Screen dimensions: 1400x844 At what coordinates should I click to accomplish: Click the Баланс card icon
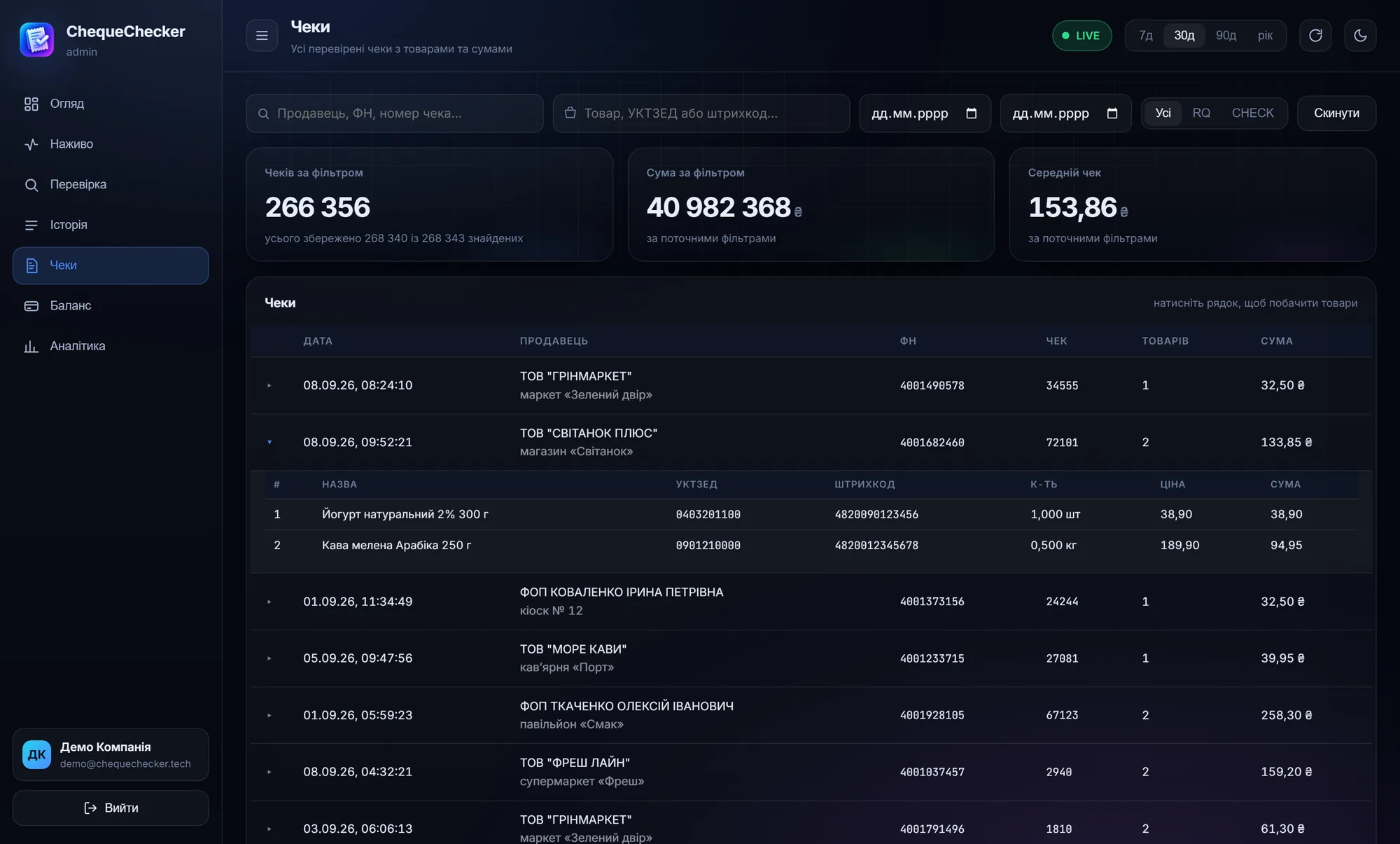pos(31,306)
